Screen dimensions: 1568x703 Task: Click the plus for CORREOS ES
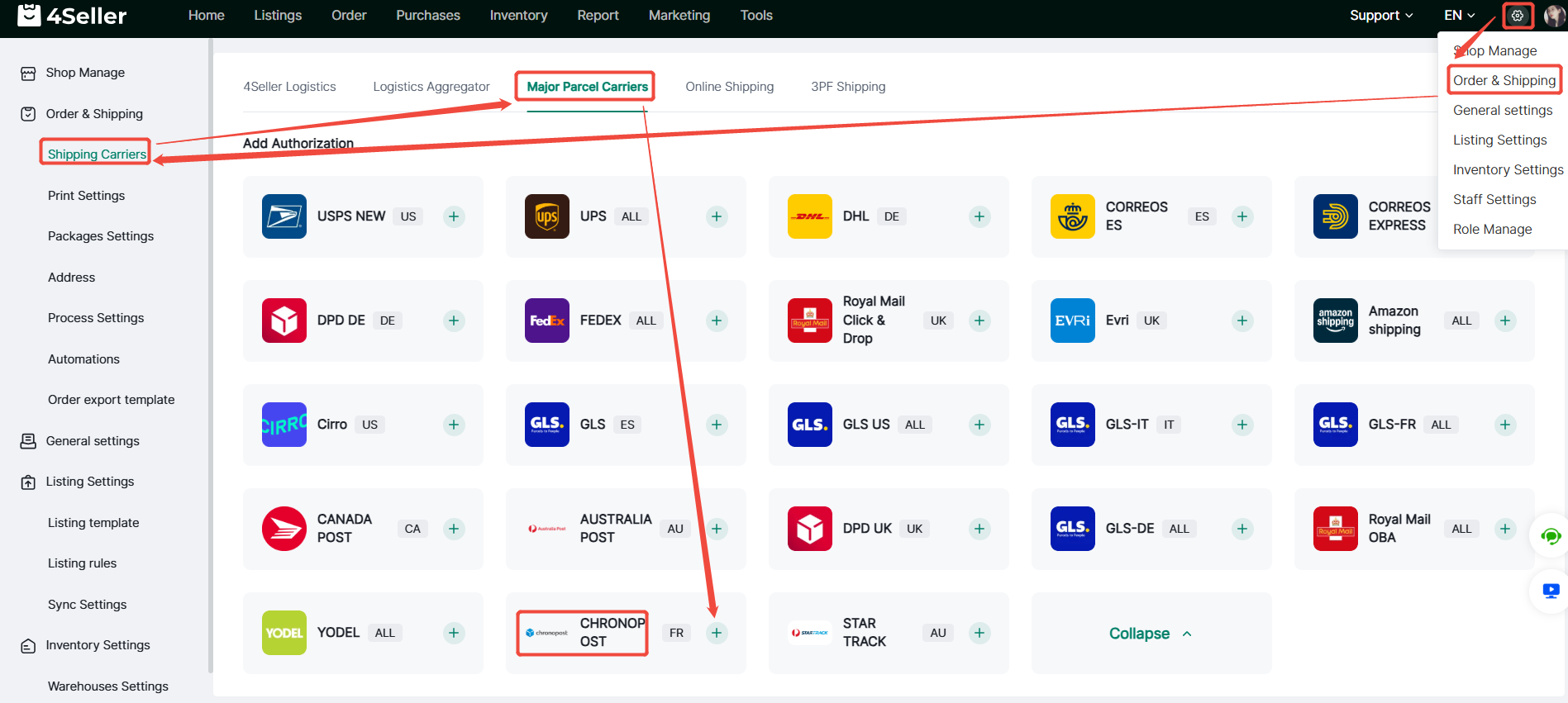coord(1242,216)
